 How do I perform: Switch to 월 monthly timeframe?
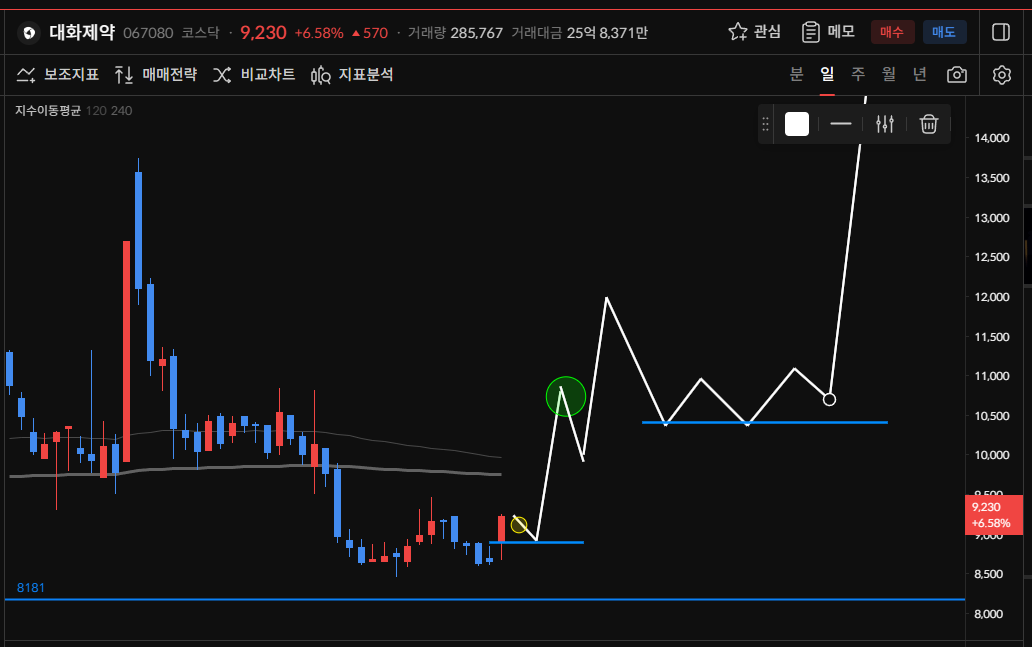click(x=889, y=74)
